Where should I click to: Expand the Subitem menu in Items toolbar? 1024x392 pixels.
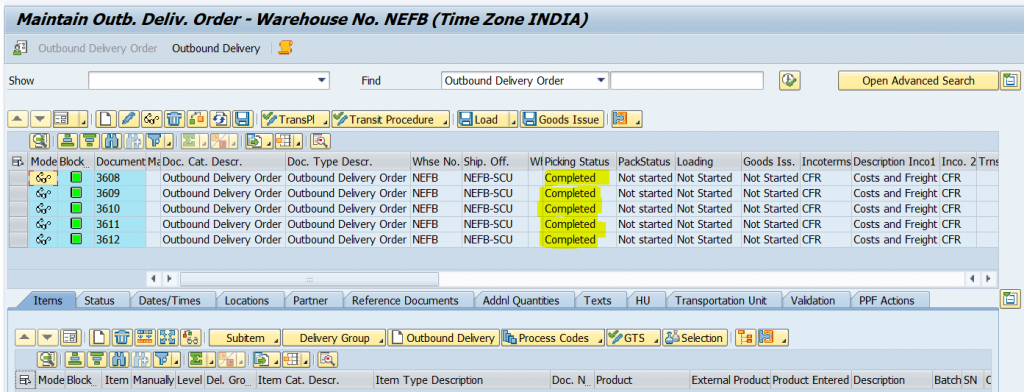tap(276, 340)
